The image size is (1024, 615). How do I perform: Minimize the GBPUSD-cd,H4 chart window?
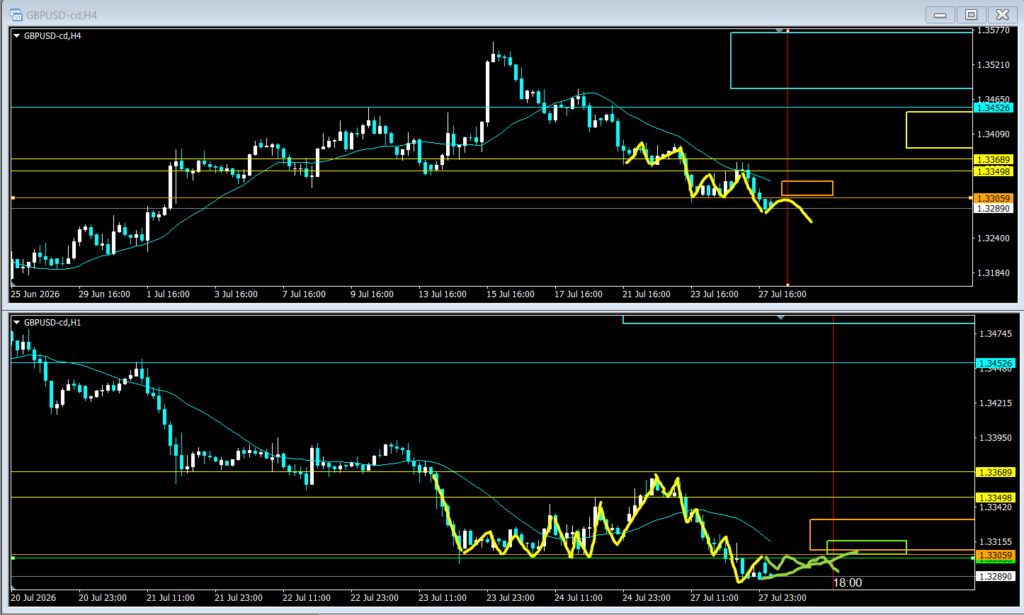[940, 14]
